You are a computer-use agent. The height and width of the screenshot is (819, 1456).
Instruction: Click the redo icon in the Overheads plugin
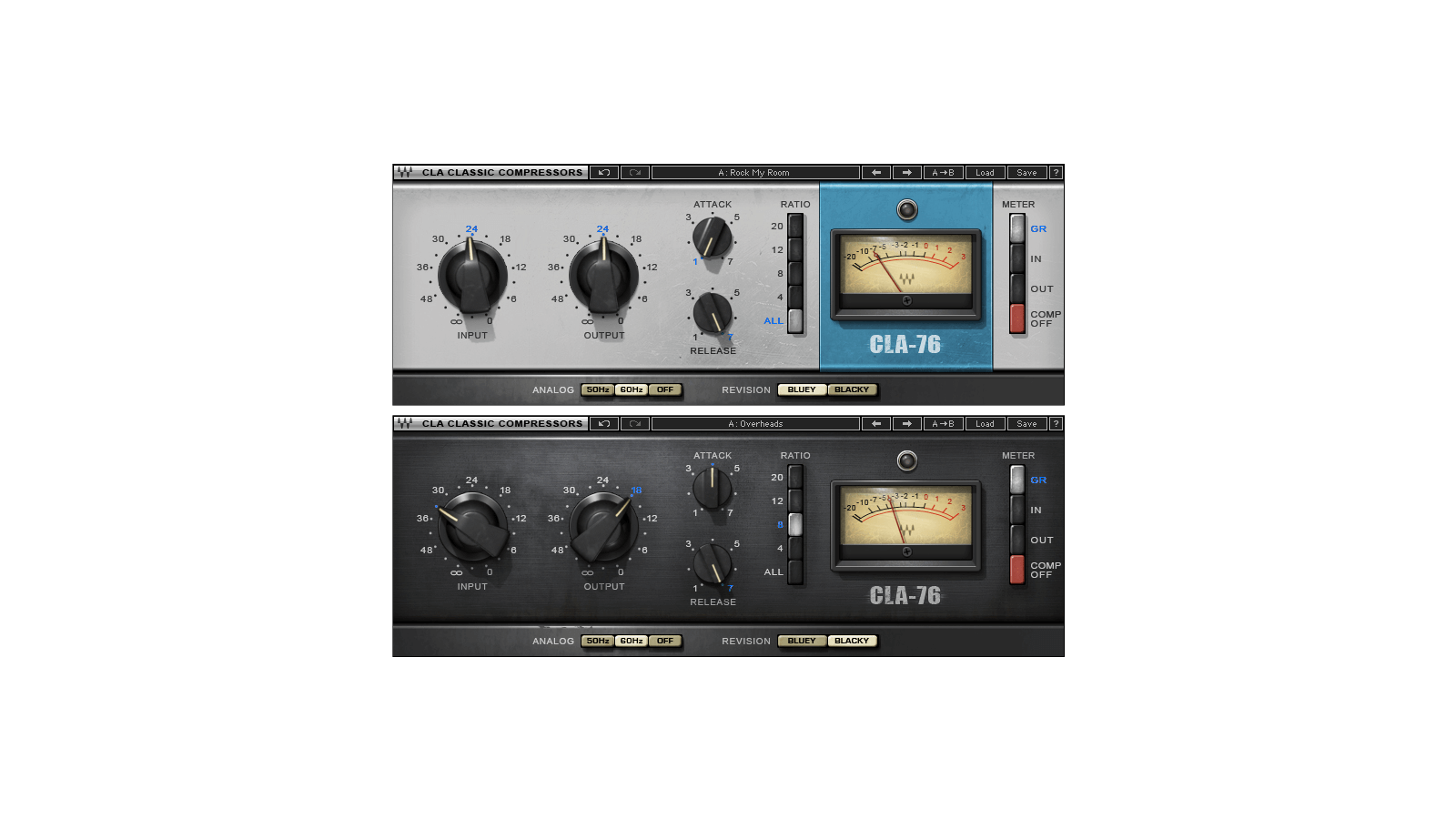coord(635,423)
